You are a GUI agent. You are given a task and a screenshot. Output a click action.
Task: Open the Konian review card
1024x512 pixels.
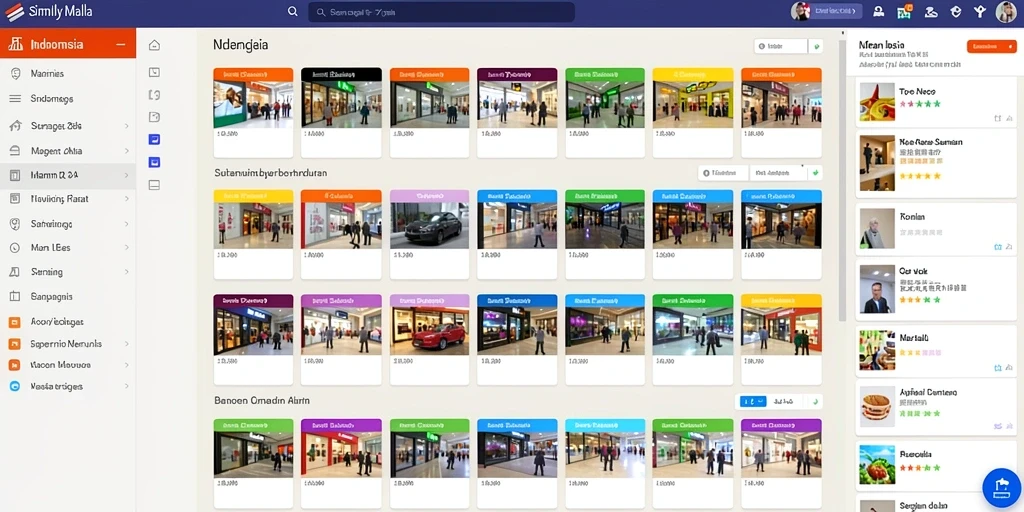tap(936, 229)
